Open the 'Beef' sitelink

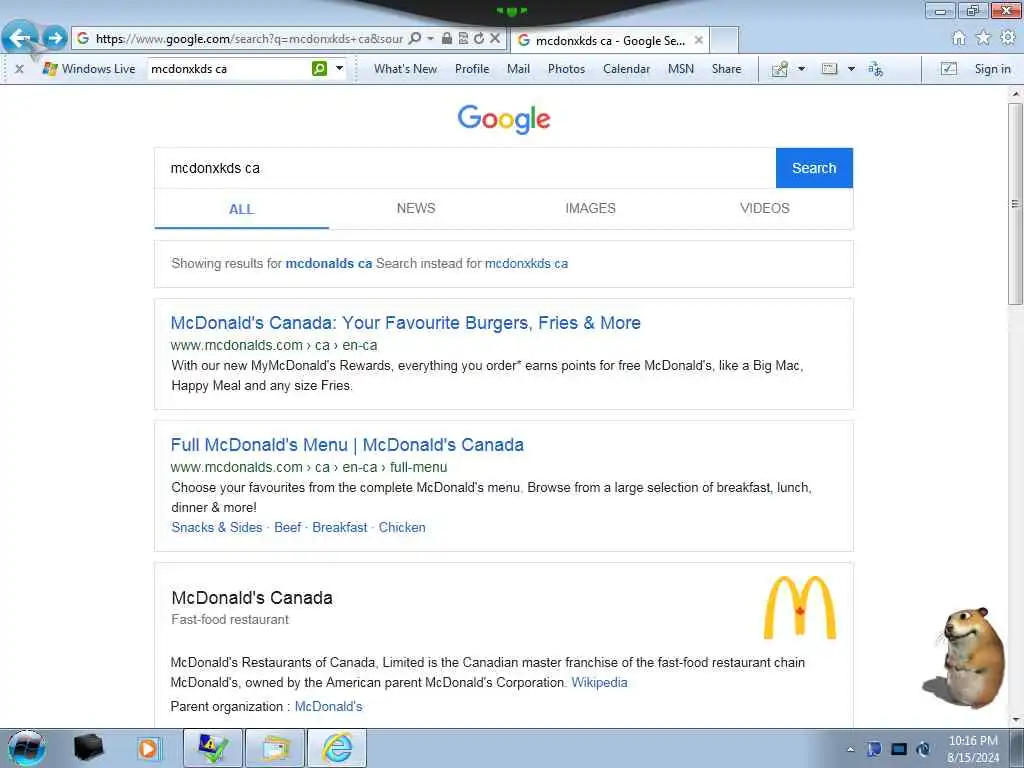pyautogui.click(x=287, y=527)
